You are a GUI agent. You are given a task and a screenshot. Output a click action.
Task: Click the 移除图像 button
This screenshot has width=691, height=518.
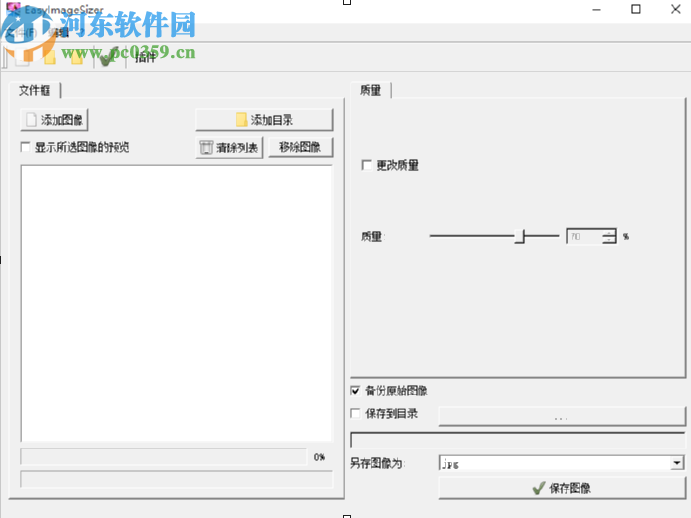(x=300, y=147)
